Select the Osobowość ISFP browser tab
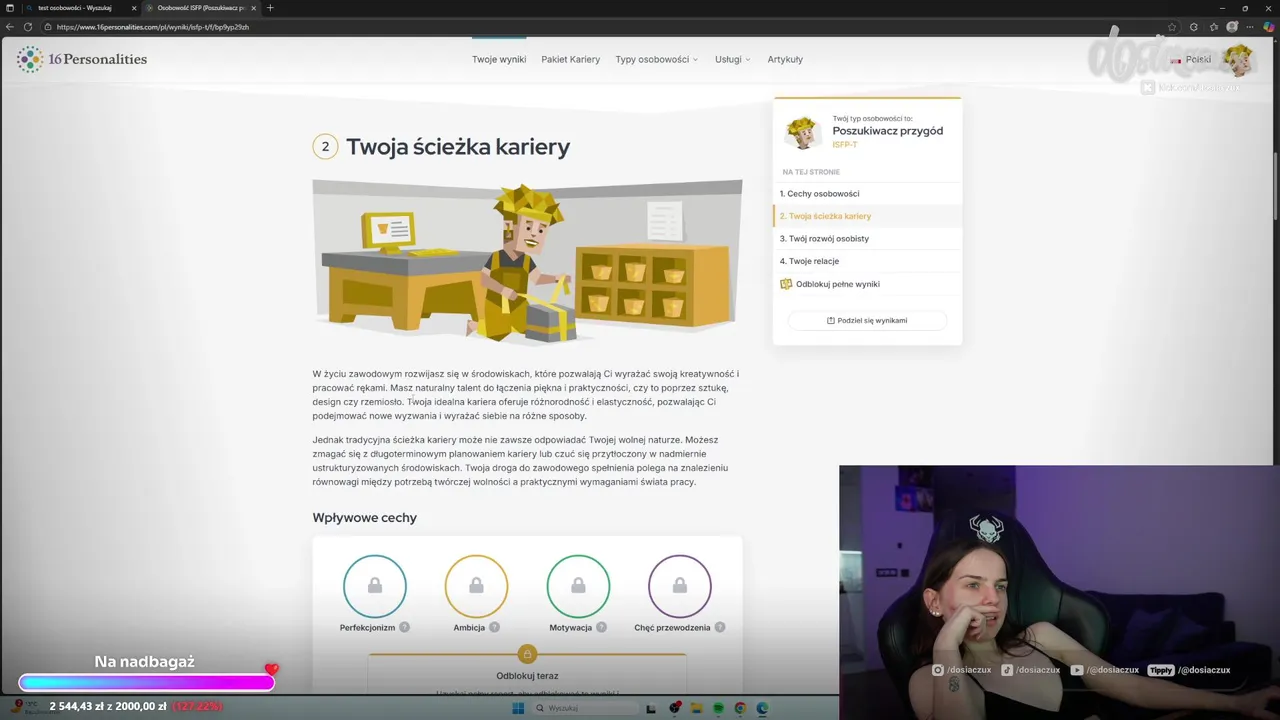Screen dimensions: 1280x720 tap(201, 8)
